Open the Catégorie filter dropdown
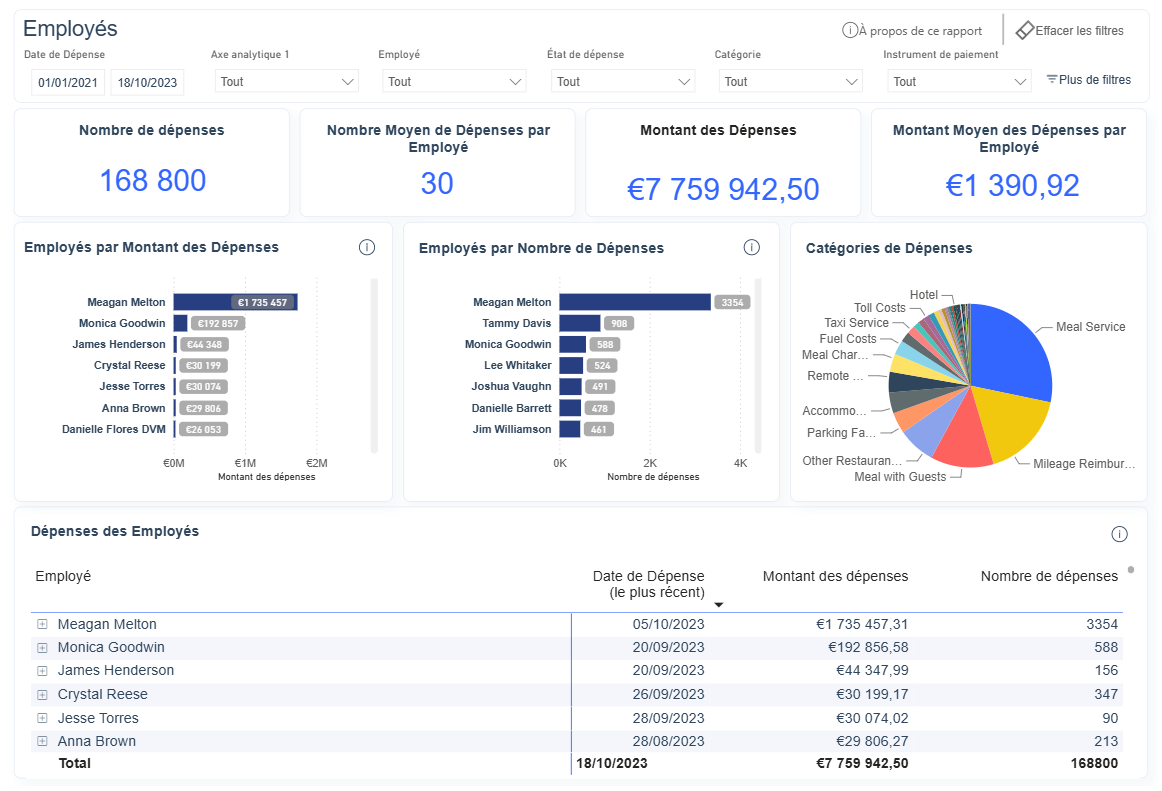1162x791 pixels. click(791, 82)
